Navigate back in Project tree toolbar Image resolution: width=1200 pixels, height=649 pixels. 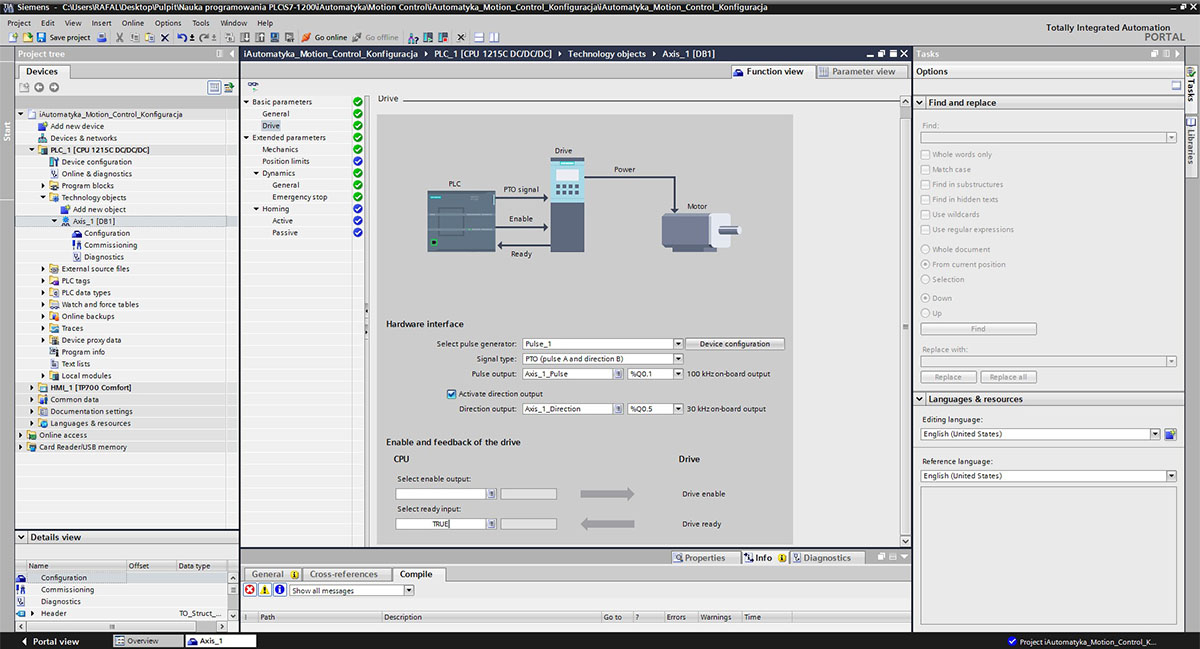point(40,87)
